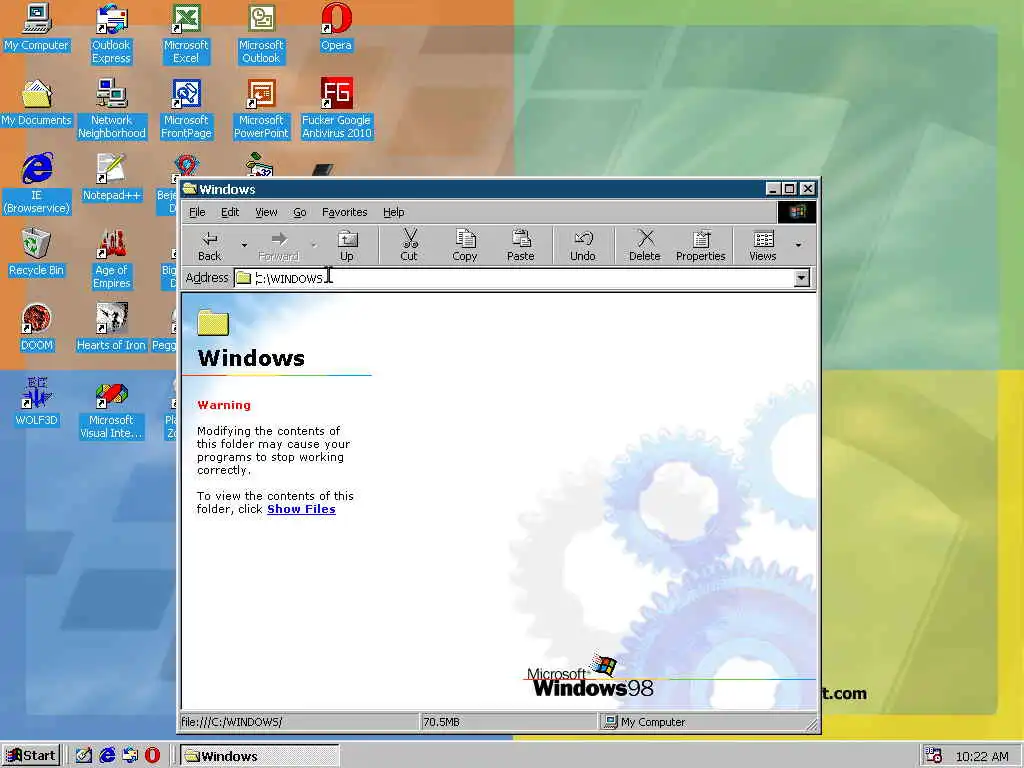Open the Back history dropdown arrow
1024x768 pixels.
coord(244,246)
